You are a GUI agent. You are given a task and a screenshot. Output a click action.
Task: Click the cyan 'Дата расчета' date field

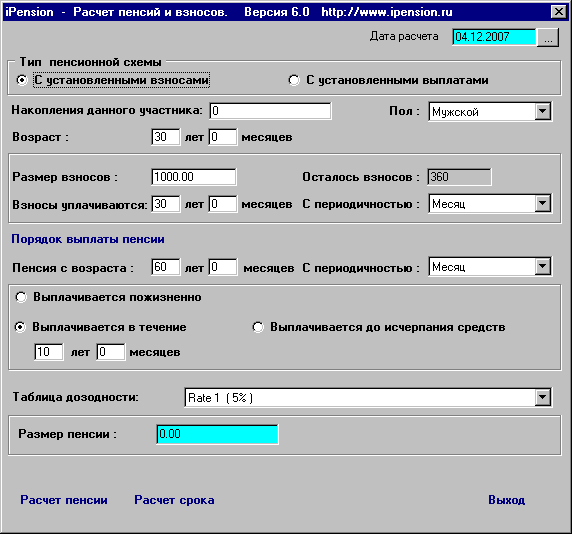[494, 37]
